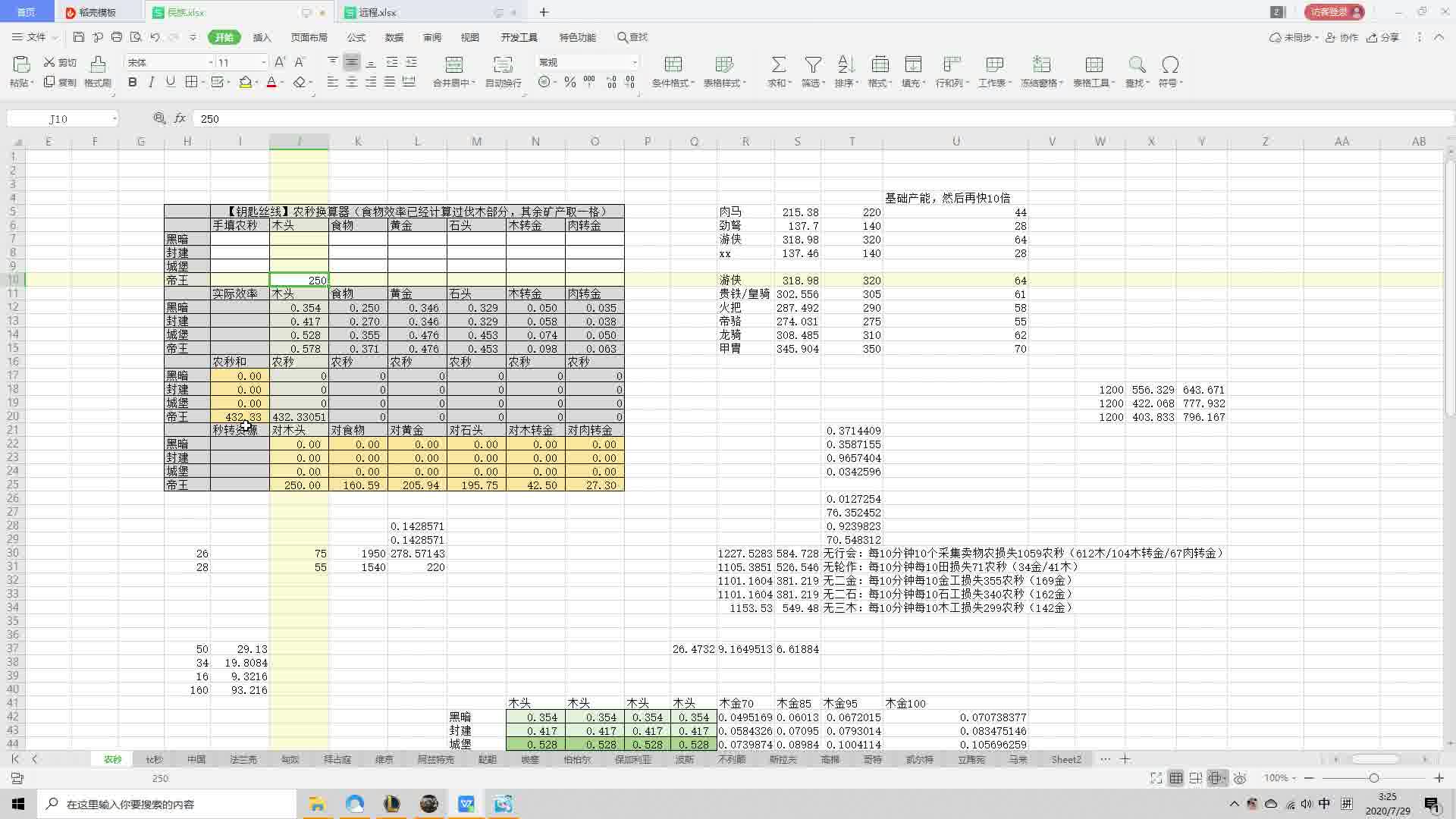Expand the Name Box J10 dropdown arrow
The image size is (1456, 819).
coord(115,118)
